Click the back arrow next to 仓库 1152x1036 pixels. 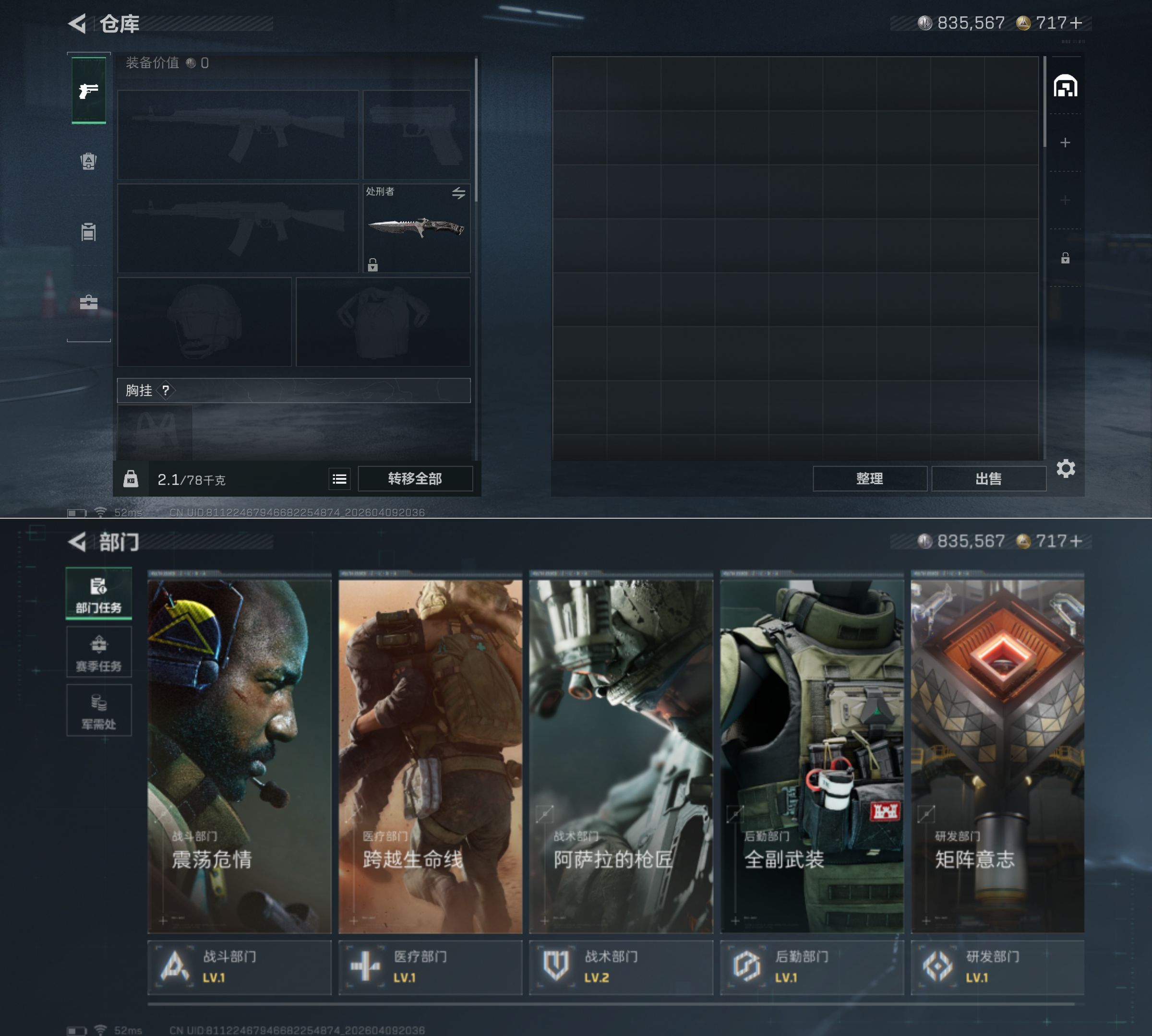pyautogui.click(x=77, y=24)
